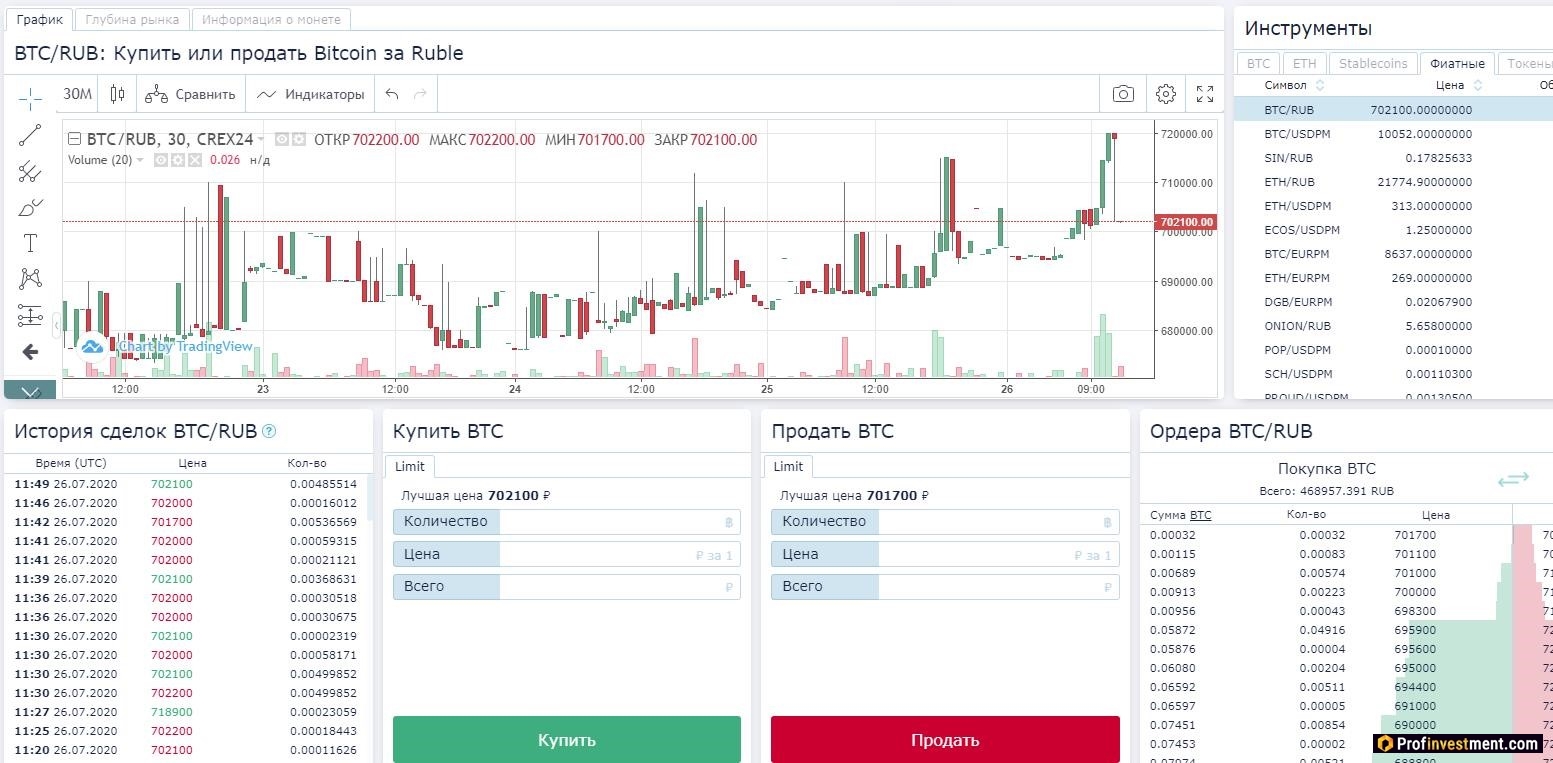The image size is (1553, 763).
Task: Click best sell price 701700
Action: [892, 495]
